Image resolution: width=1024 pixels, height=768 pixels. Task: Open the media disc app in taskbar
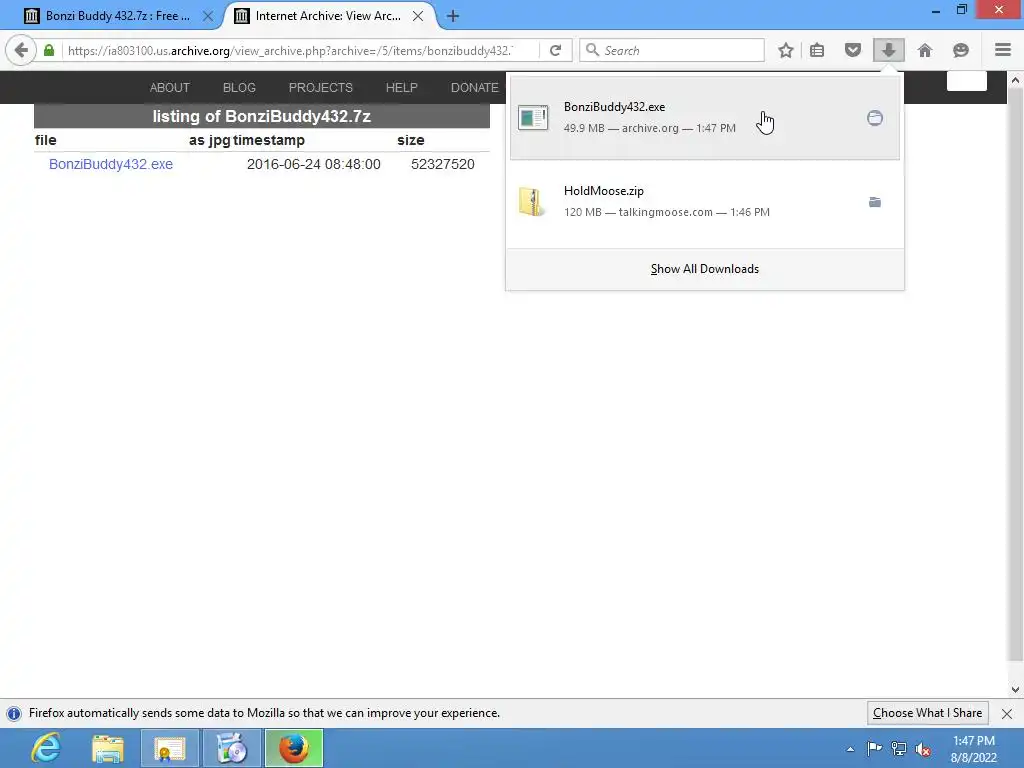pyautogui.click(x=232, y=748)
